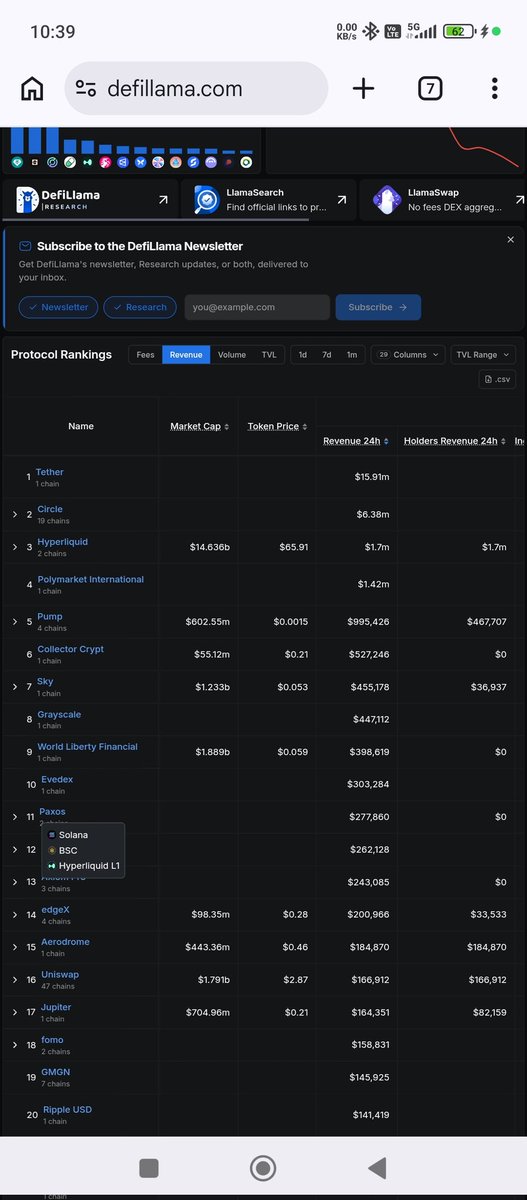Image resolution: width=527 pixels, height=1200 pixels.
Task: Click the Subscribe button
Action: 378,307
